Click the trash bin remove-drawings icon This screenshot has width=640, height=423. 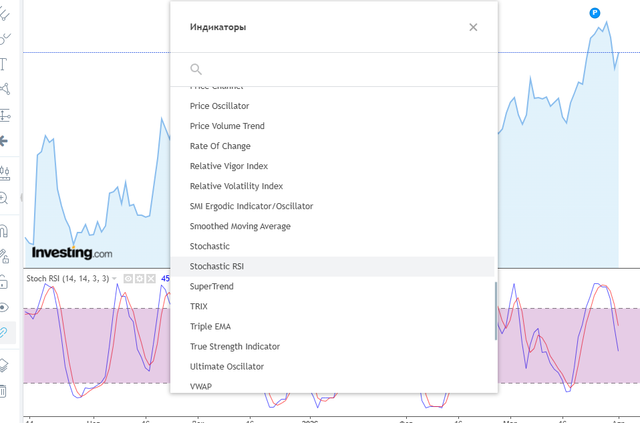coord(3,391)
